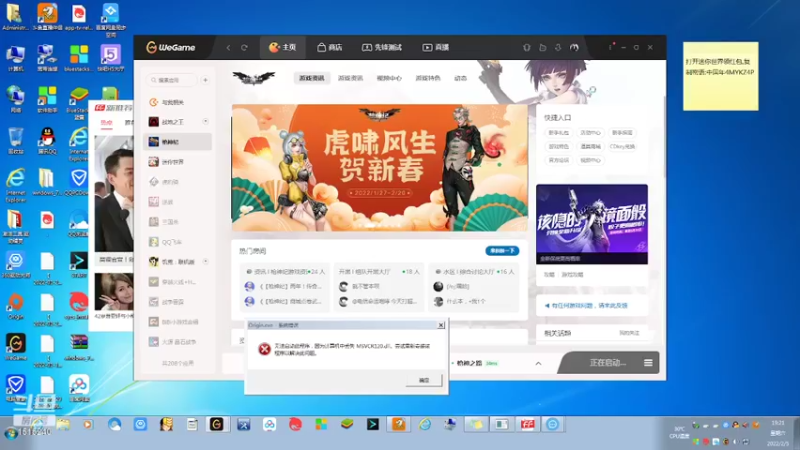
Task: Close the Origin.exe error dialog
Action: tap(441, 325)
